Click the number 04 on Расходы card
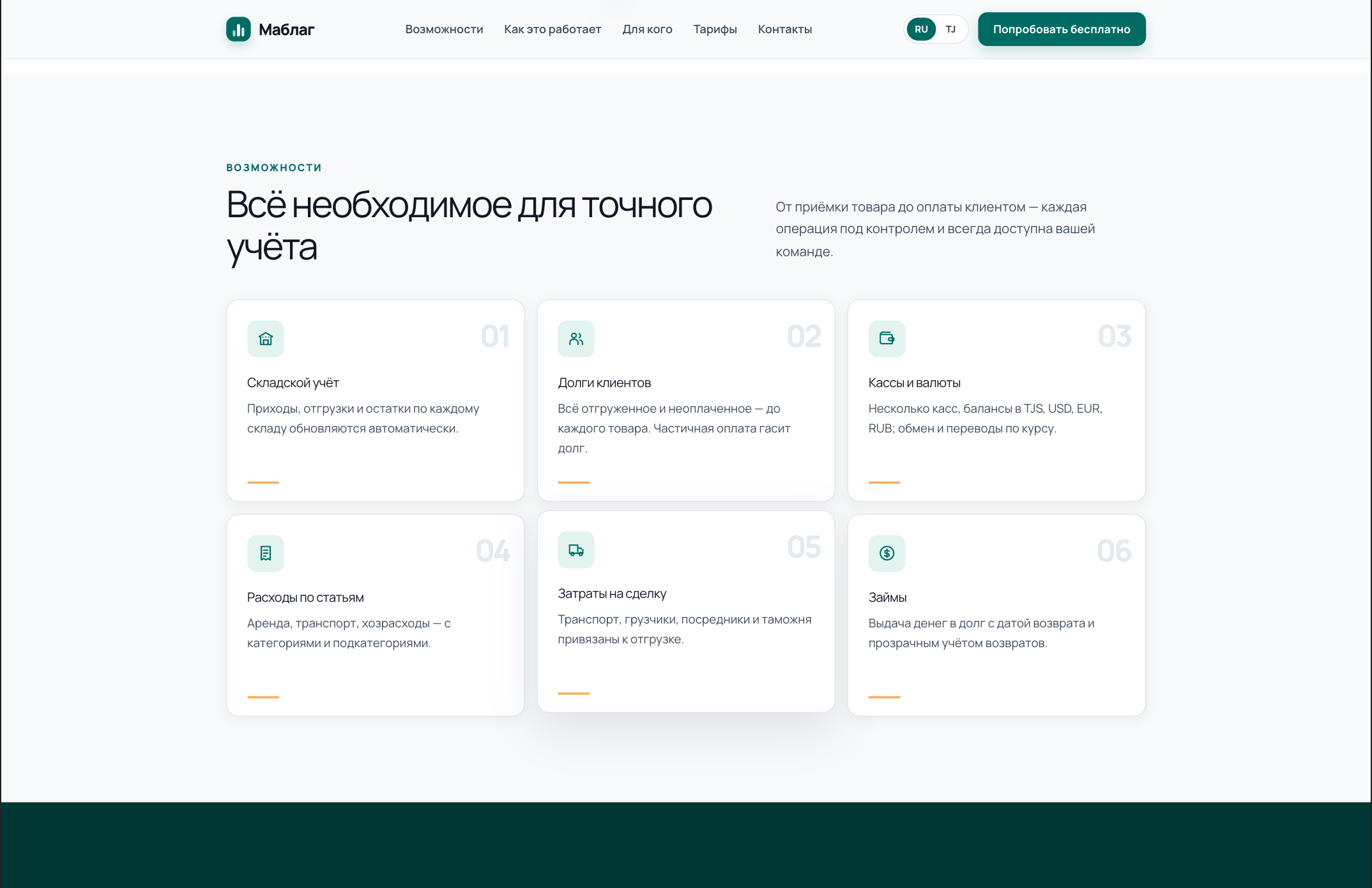Screen dimensions: 1372x888 click(493, 551)
